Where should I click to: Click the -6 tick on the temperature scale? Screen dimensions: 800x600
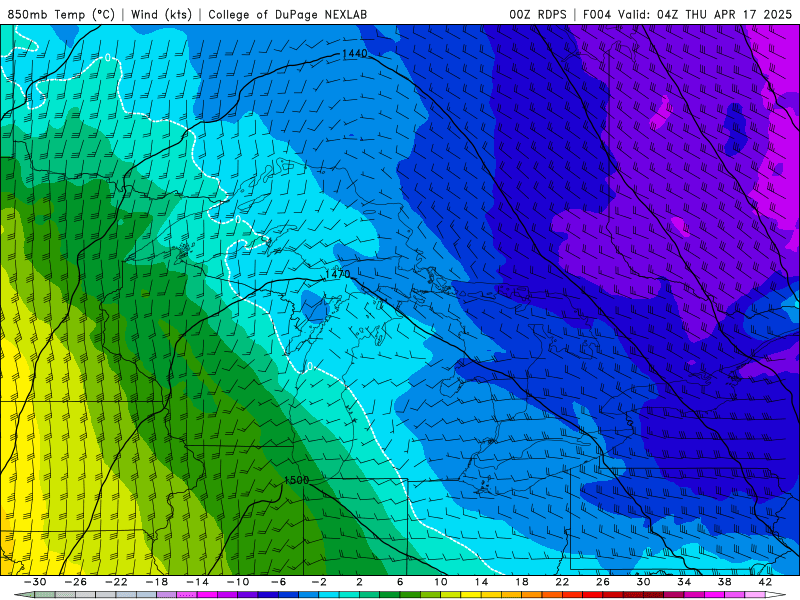[x=278, y=582]
